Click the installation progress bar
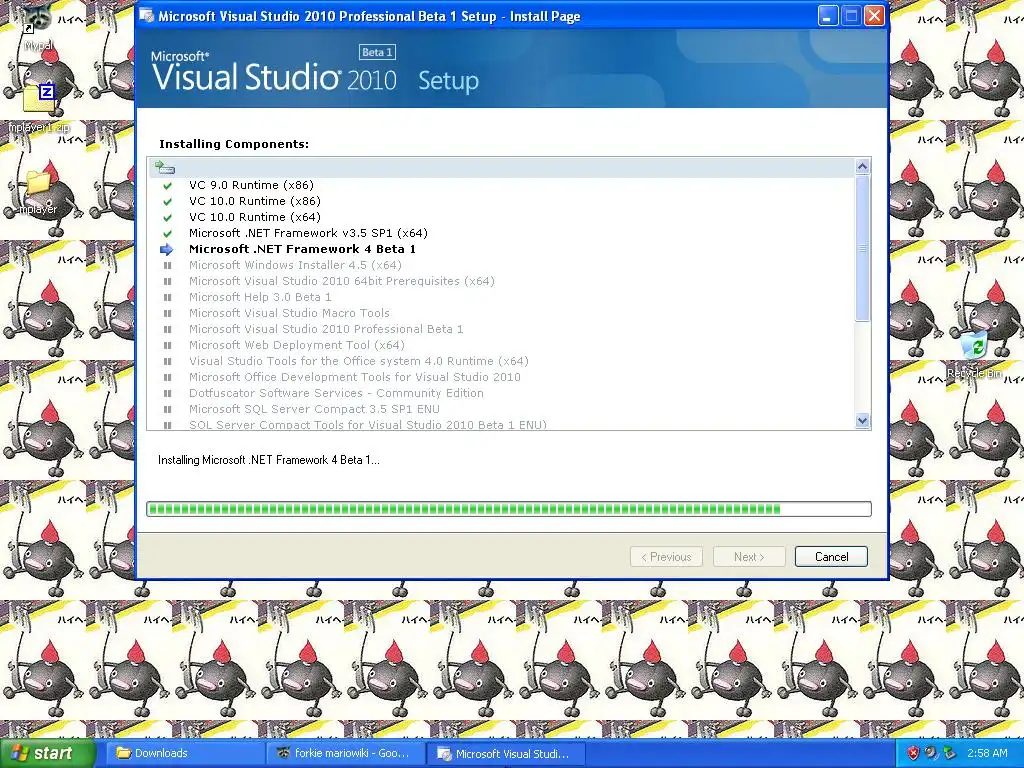1024x768 pixels. pyautogui.click(x=509, y=509)
